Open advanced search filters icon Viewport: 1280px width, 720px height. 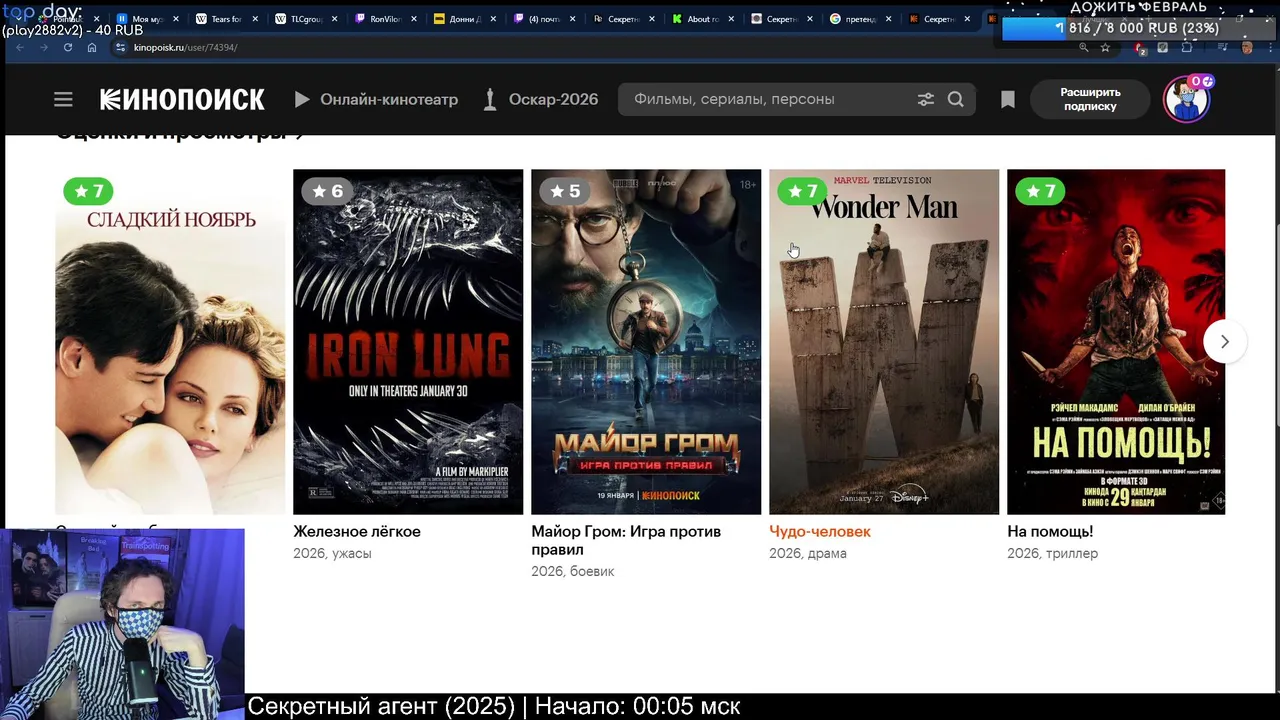(926, 99)
